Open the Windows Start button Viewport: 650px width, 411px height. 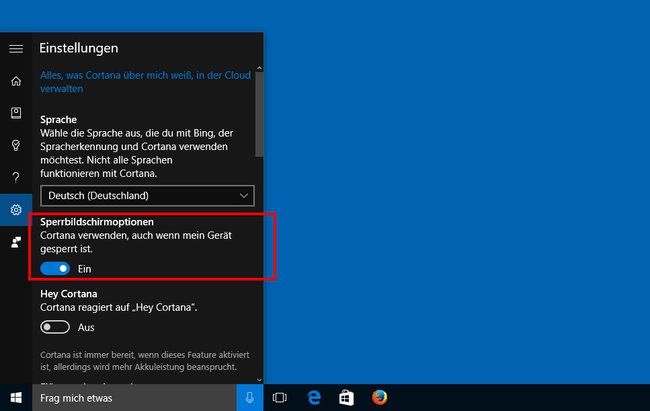coord(16,398)
